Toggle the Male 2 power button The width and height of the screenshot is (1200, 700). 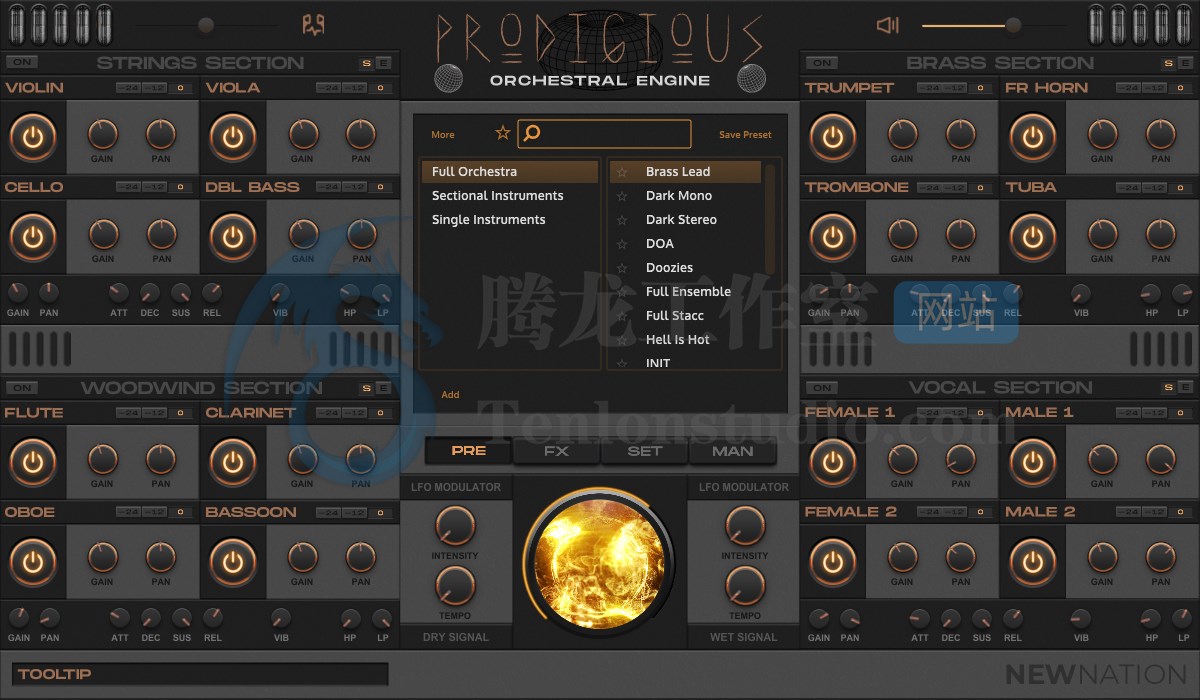1033,562
